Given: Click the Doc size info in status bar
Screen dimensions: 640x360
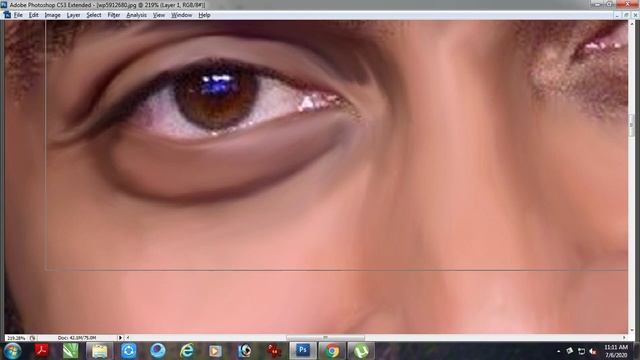Looking at the screenshot, I should 77,338.
